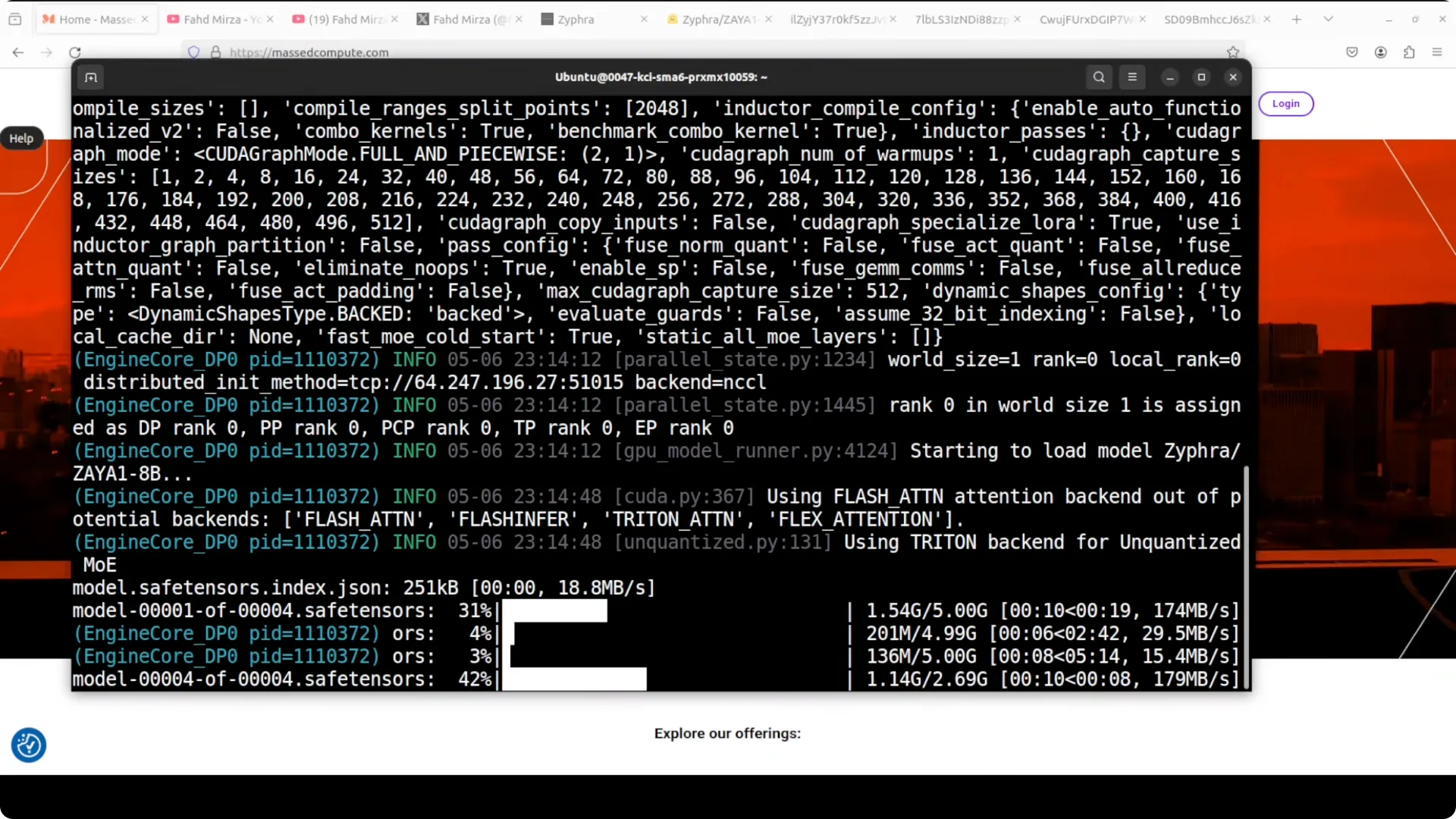Click the tracking protection shield icon
1456x819 pixels.
(194, 52)
